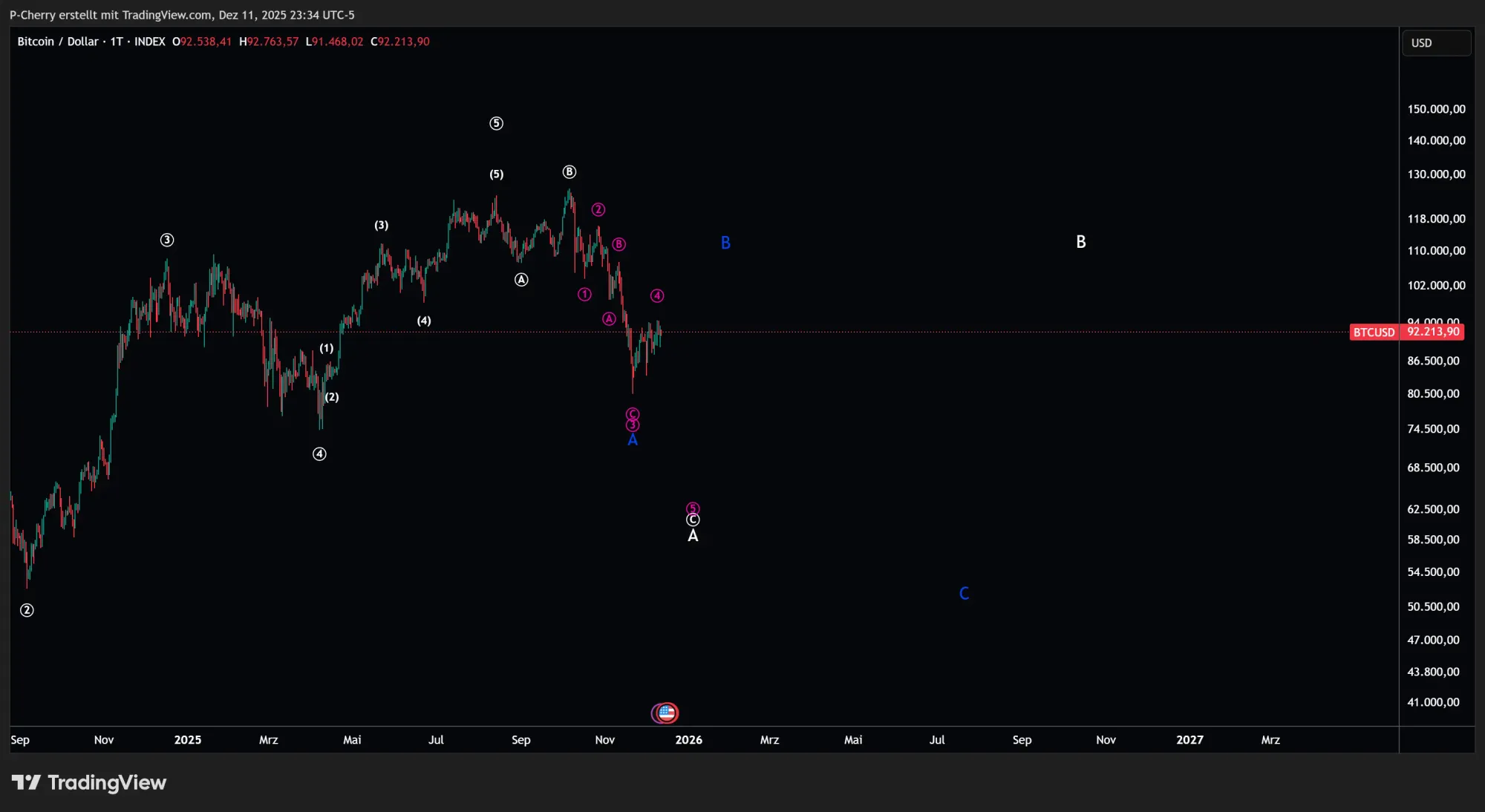The image size is (1485, 812).
Task: Select the white circled 5 wave label
Action: (x=496, y=123)
